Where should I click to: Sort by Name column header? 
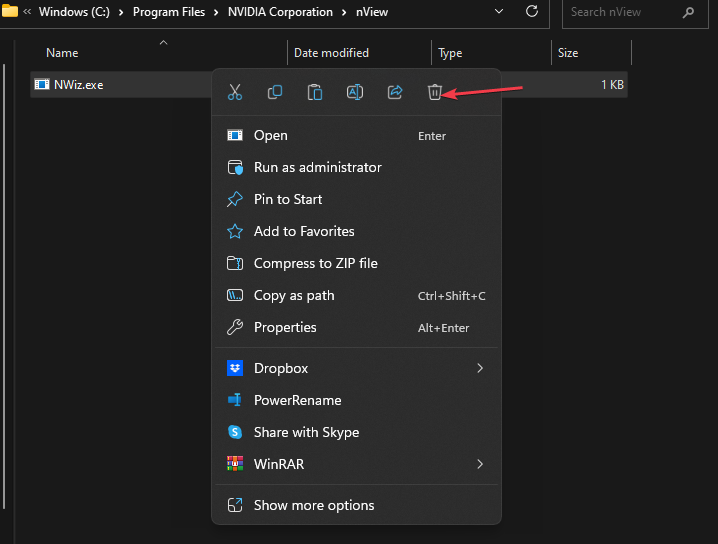tap(62, 53)
